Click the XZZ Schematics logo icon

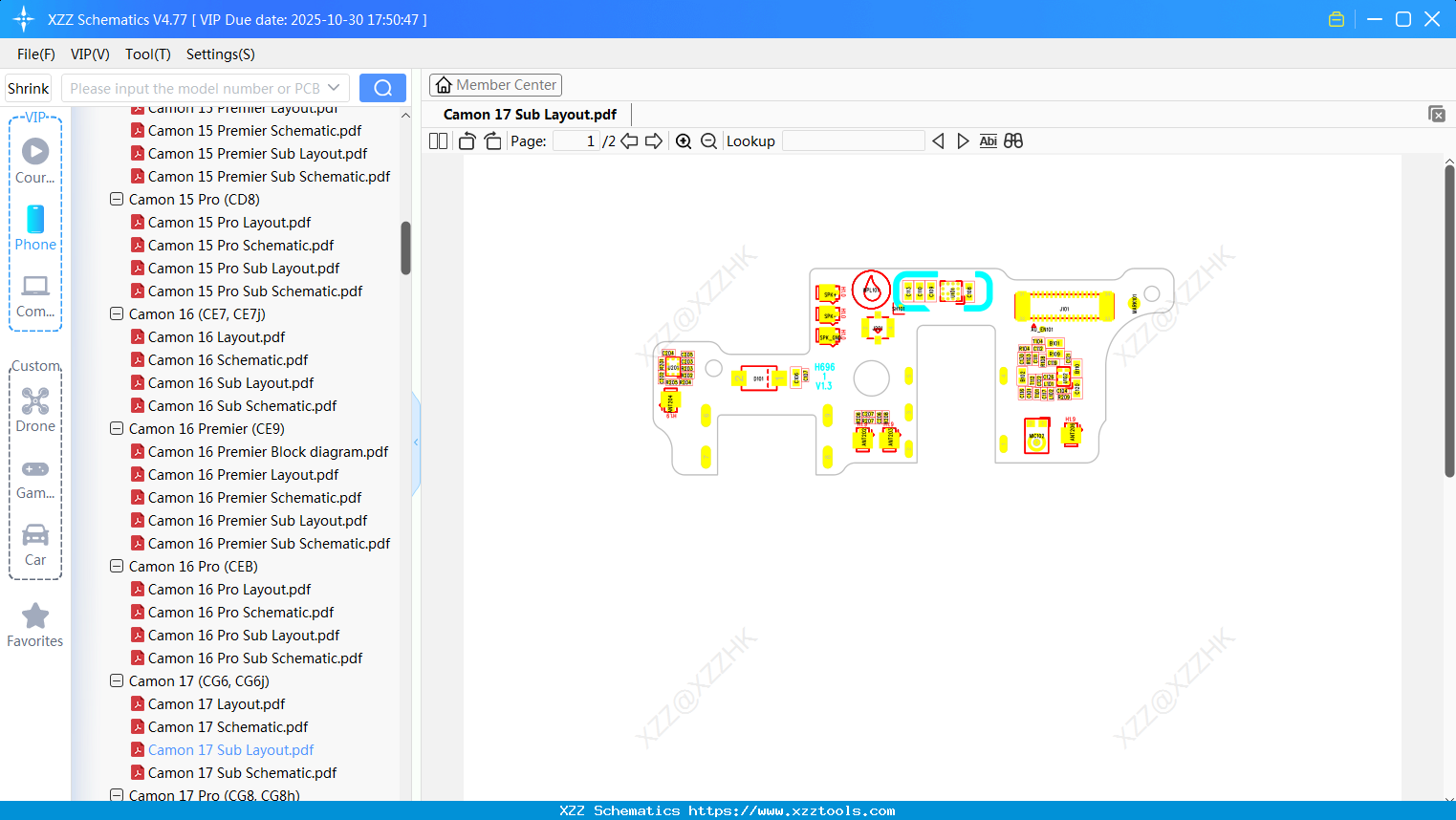(24, 19)
